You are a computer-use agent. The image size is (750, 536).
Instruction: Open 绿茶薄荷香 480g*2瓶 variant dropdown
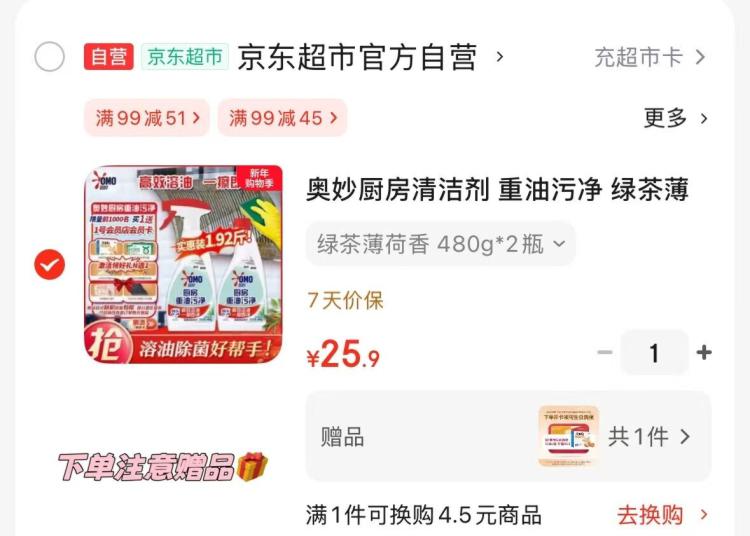pyautogui.click(x=441, y=244)
